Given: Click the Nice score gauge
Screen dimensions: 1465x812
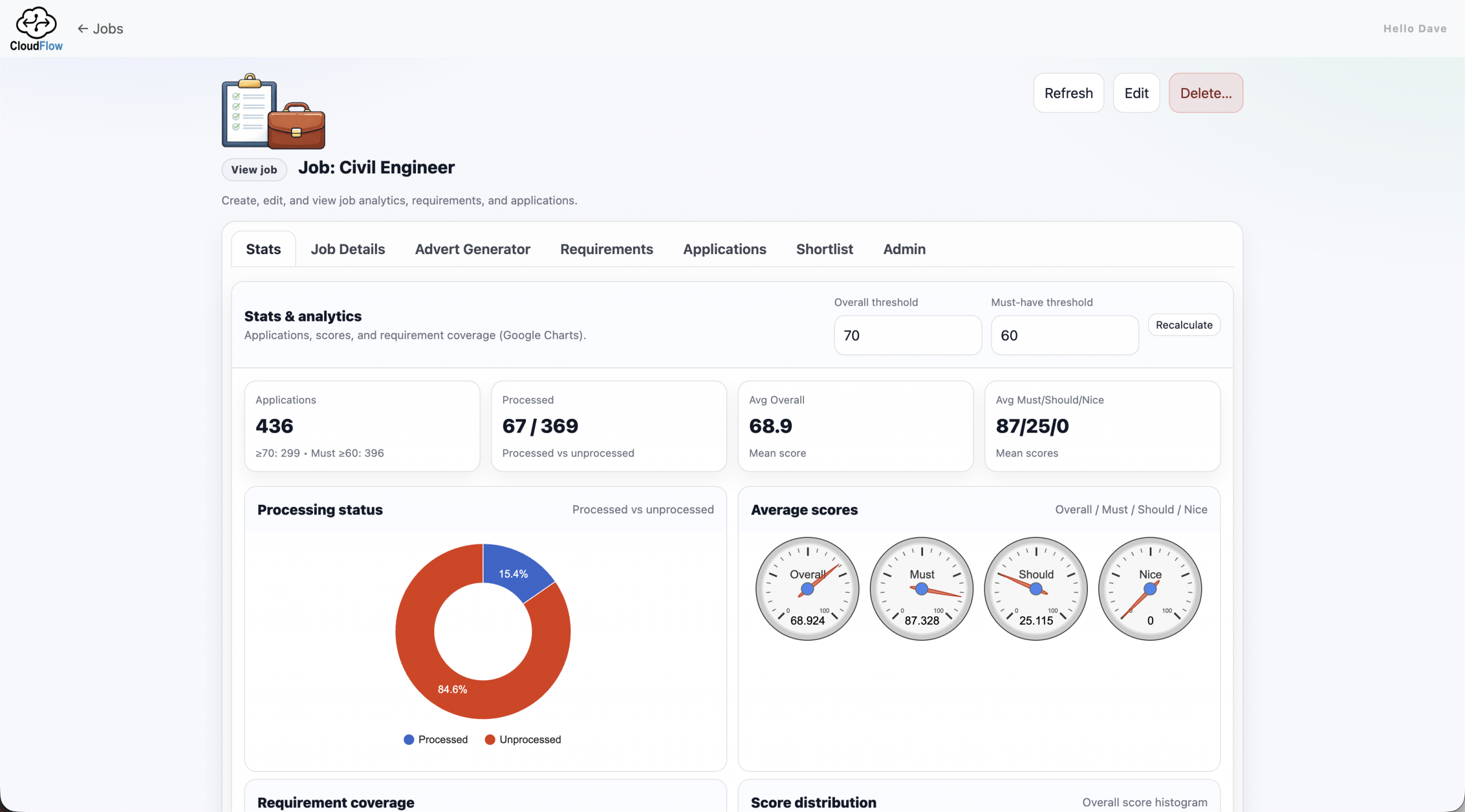Looking at the screenshot, I should pos(1150,588).
